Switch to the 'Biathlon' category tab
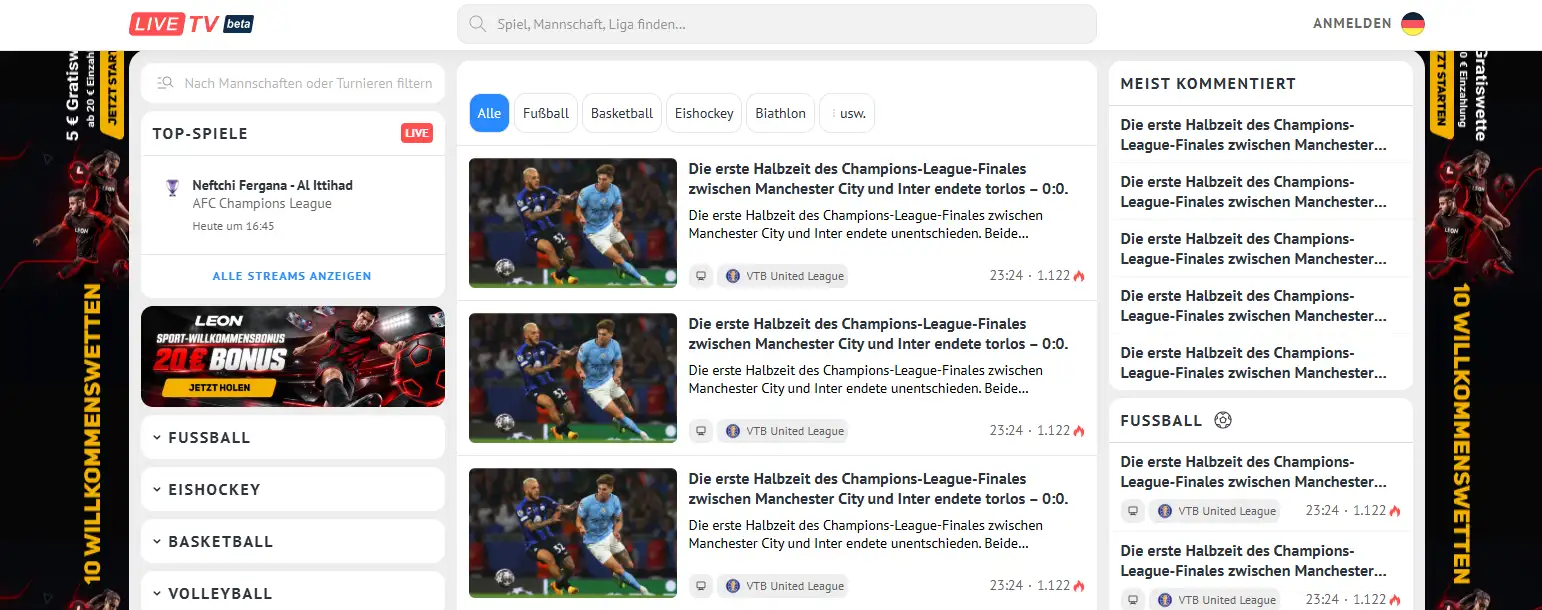1542x610 pixels. (781, 113)
